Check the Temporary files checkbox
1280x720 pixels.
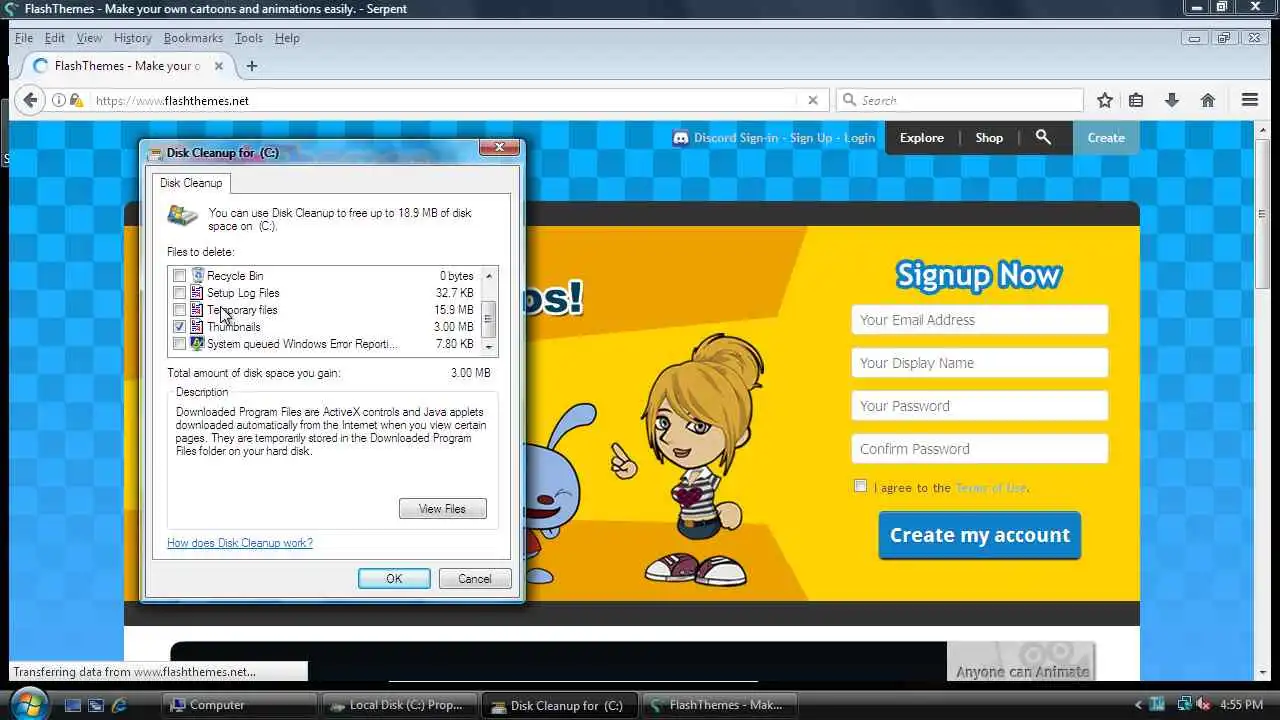pos(179,310)
